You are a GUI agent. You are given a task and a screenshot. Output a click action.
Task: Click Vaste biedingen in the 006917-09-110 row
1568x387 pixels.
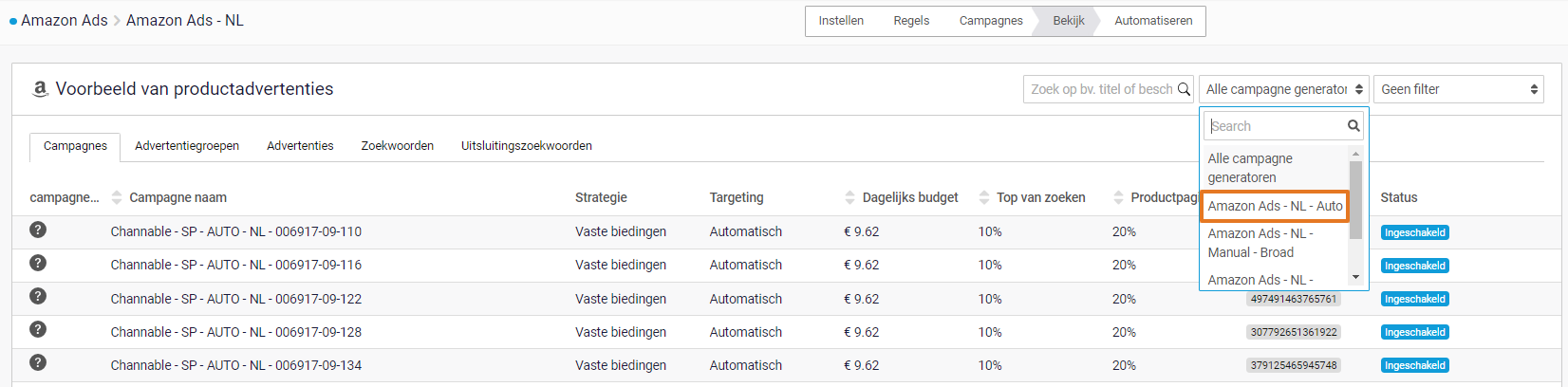621,231
